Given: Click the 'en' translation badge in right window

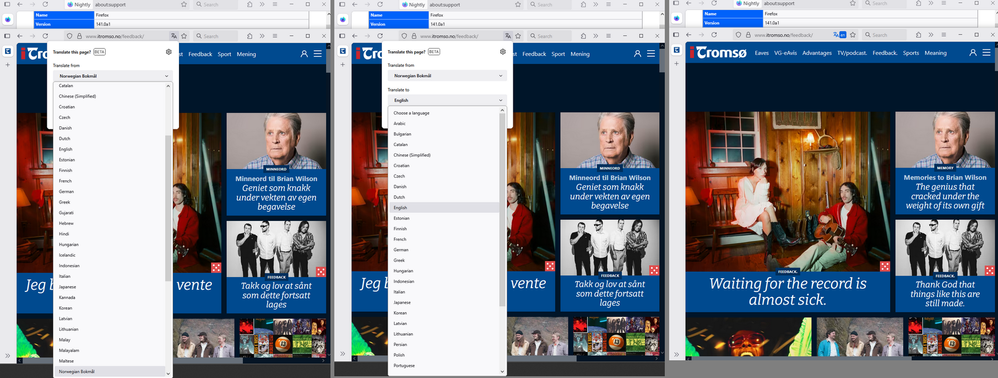Looking at the screenshot, I should click(843, 35).
